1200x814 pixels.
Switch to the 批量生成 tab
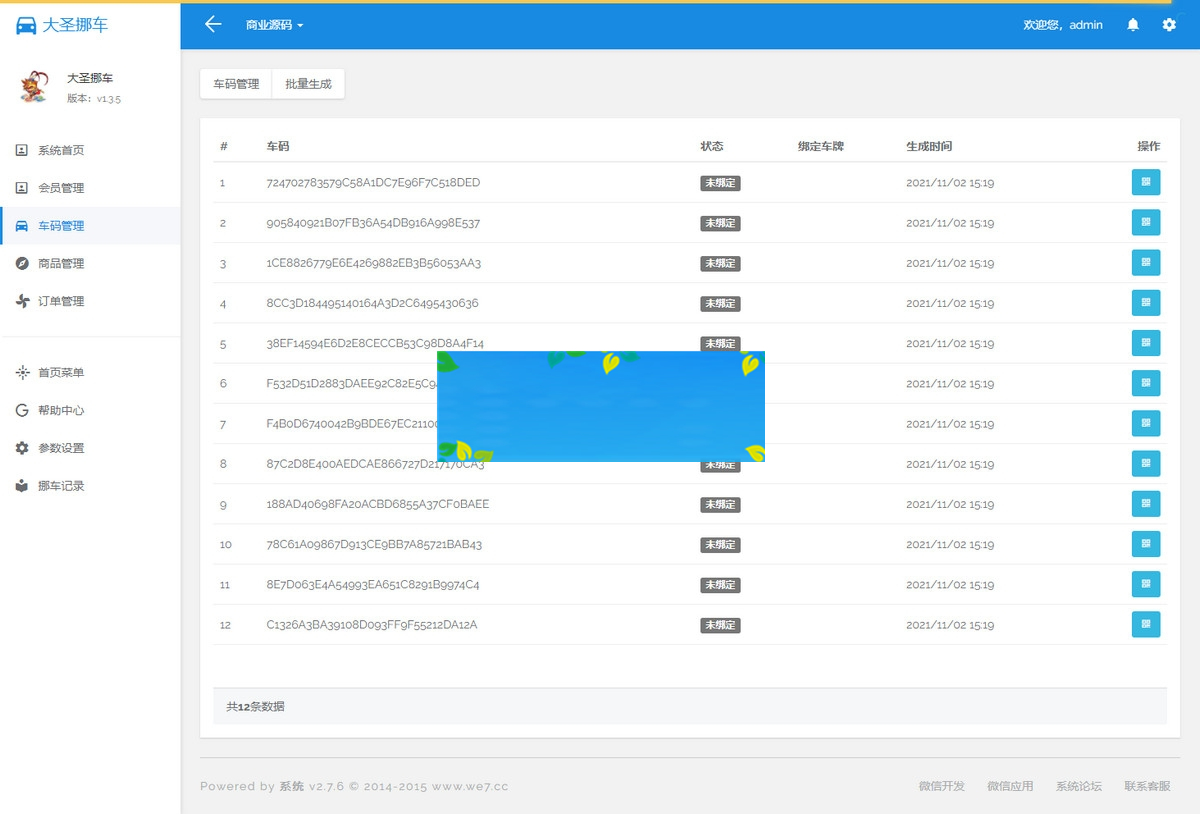308,85
